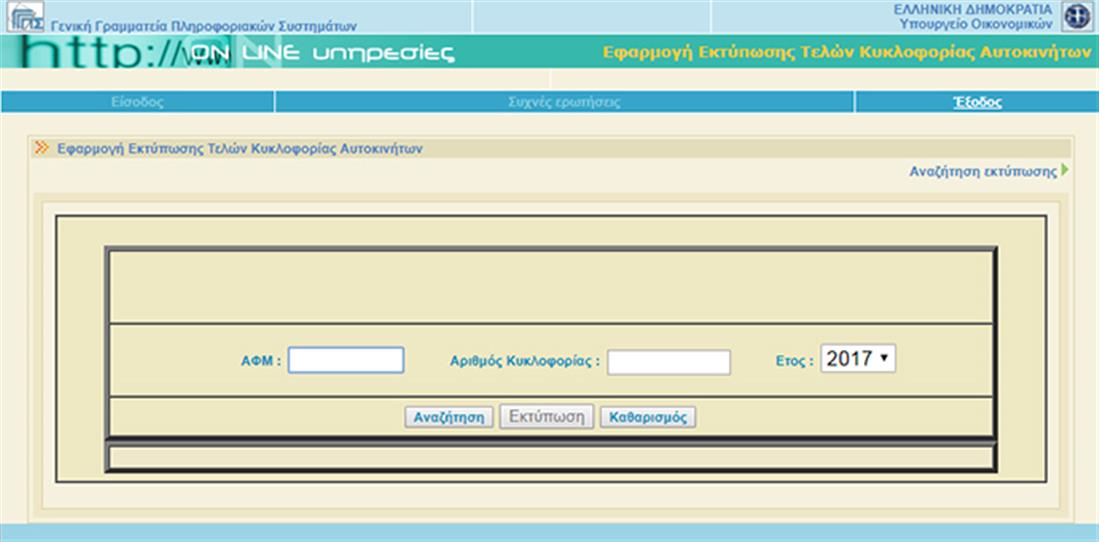Image resolution: width=1099 pixels, height=542 pixels.
Task: Click the Hellenic Republic emblem icon
Action: [1076, 17]
